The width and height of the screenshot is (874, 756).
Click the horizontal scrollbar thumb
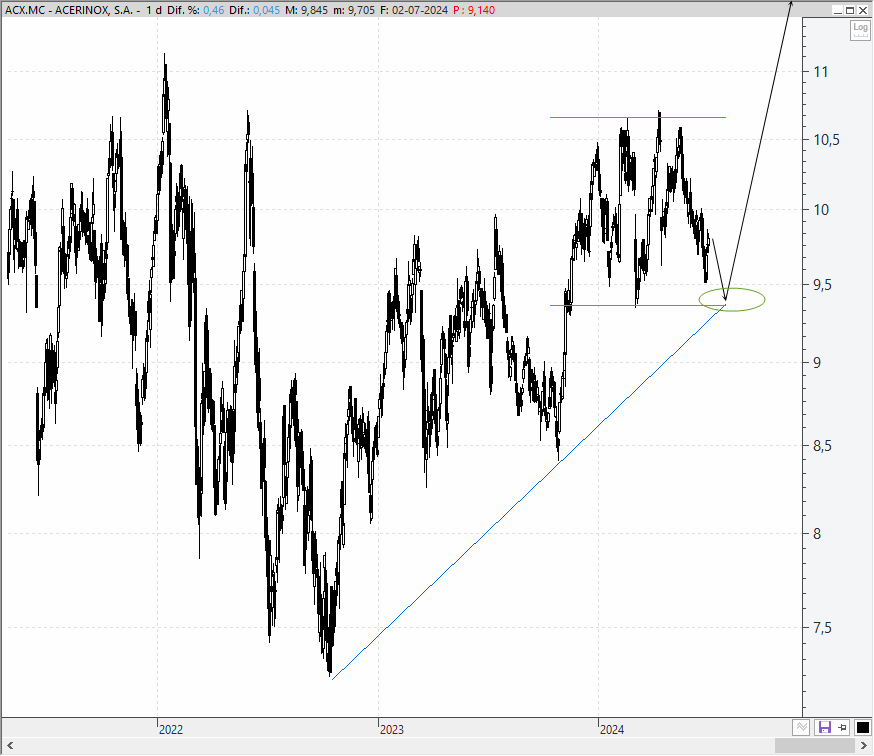(x=814, y=745)
